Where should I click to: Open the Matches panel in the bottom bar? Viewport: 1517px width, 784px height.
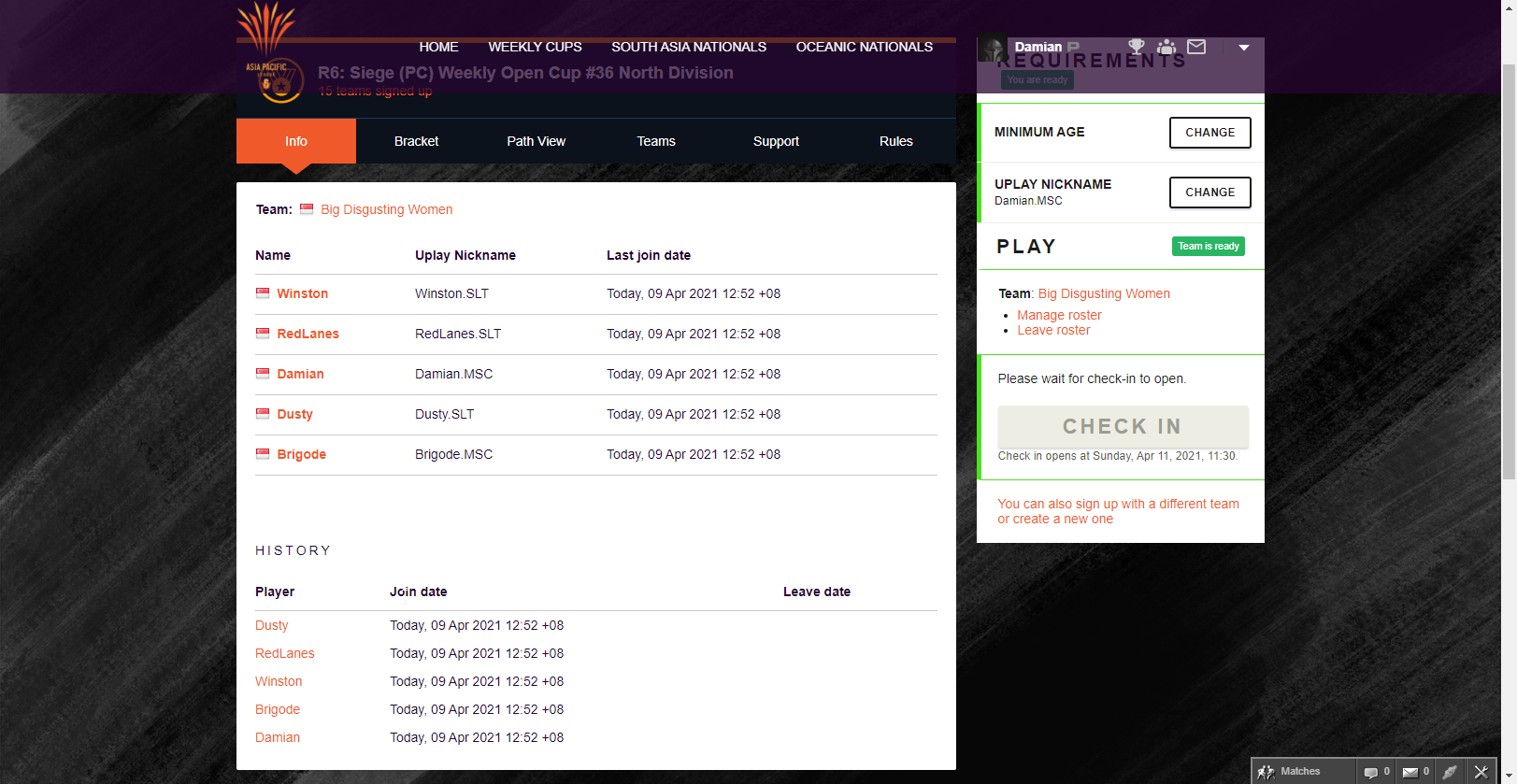[x=1290, y=771]
